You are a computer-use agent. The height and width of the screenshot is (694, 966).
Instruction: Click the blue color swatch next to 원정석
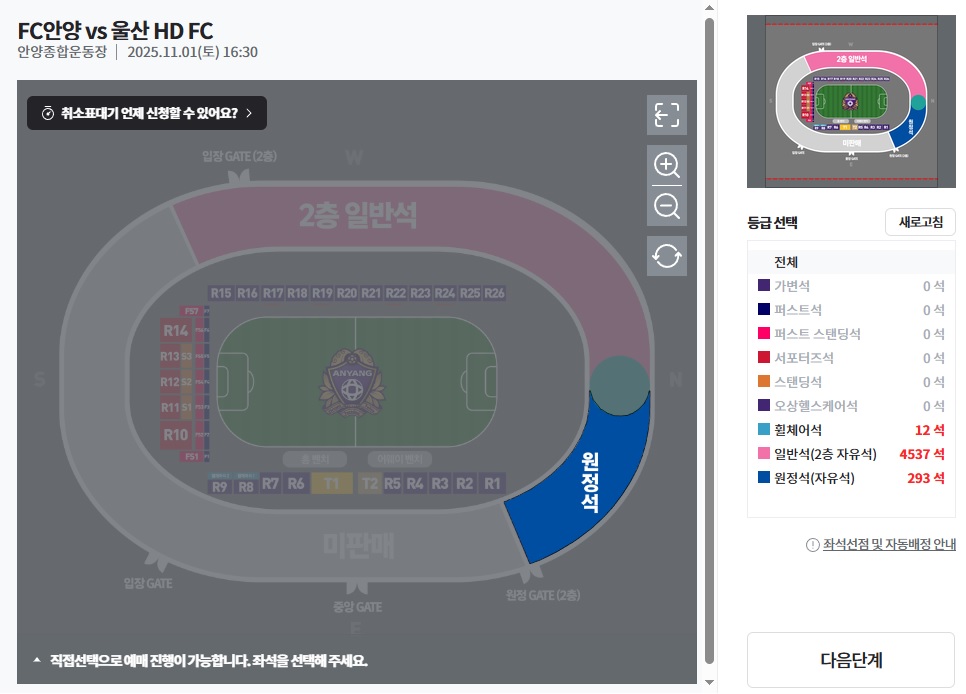[x=764, y=478]
